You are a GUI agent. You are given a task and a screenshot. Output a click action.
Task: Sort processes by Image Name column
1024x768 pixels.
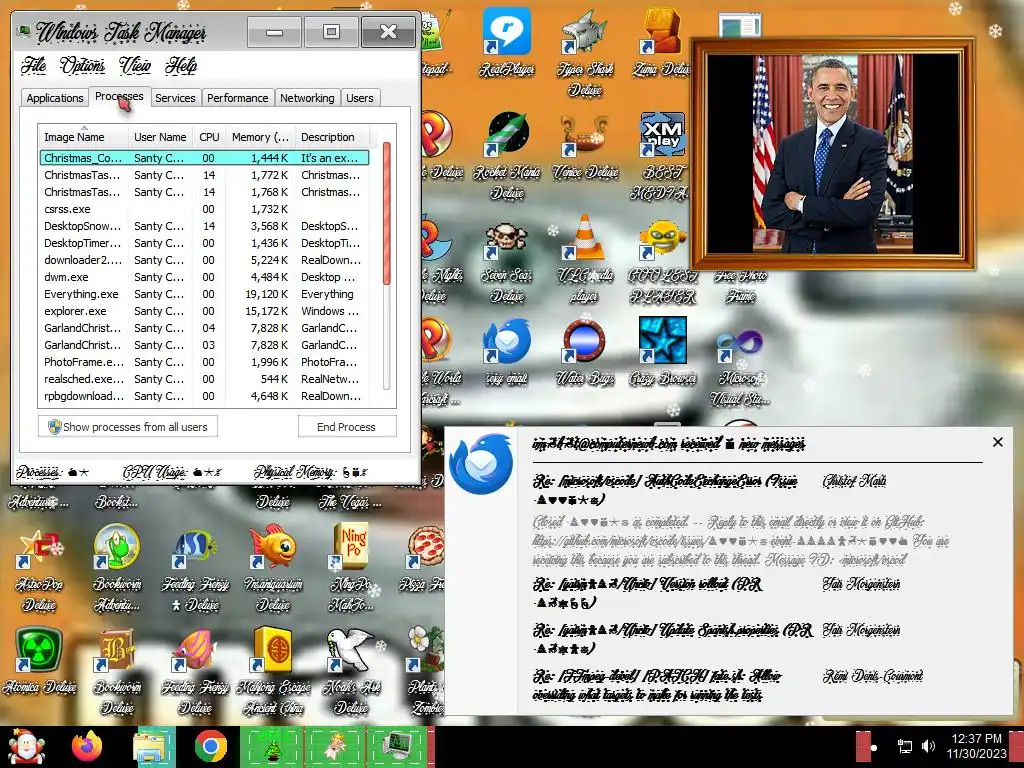pos(82,136)
